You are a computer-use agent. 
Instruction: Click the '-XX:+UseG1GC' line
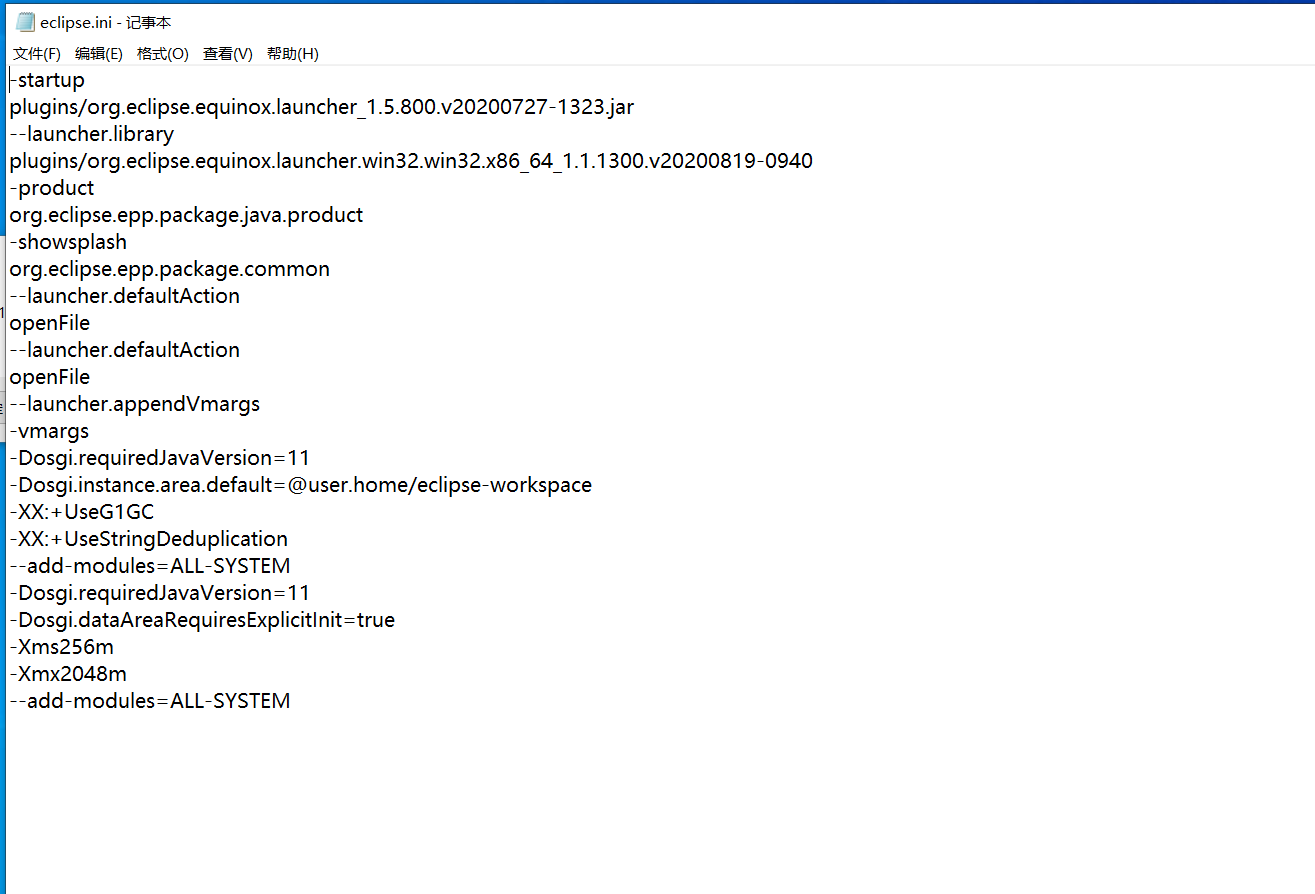coord(82,512)
